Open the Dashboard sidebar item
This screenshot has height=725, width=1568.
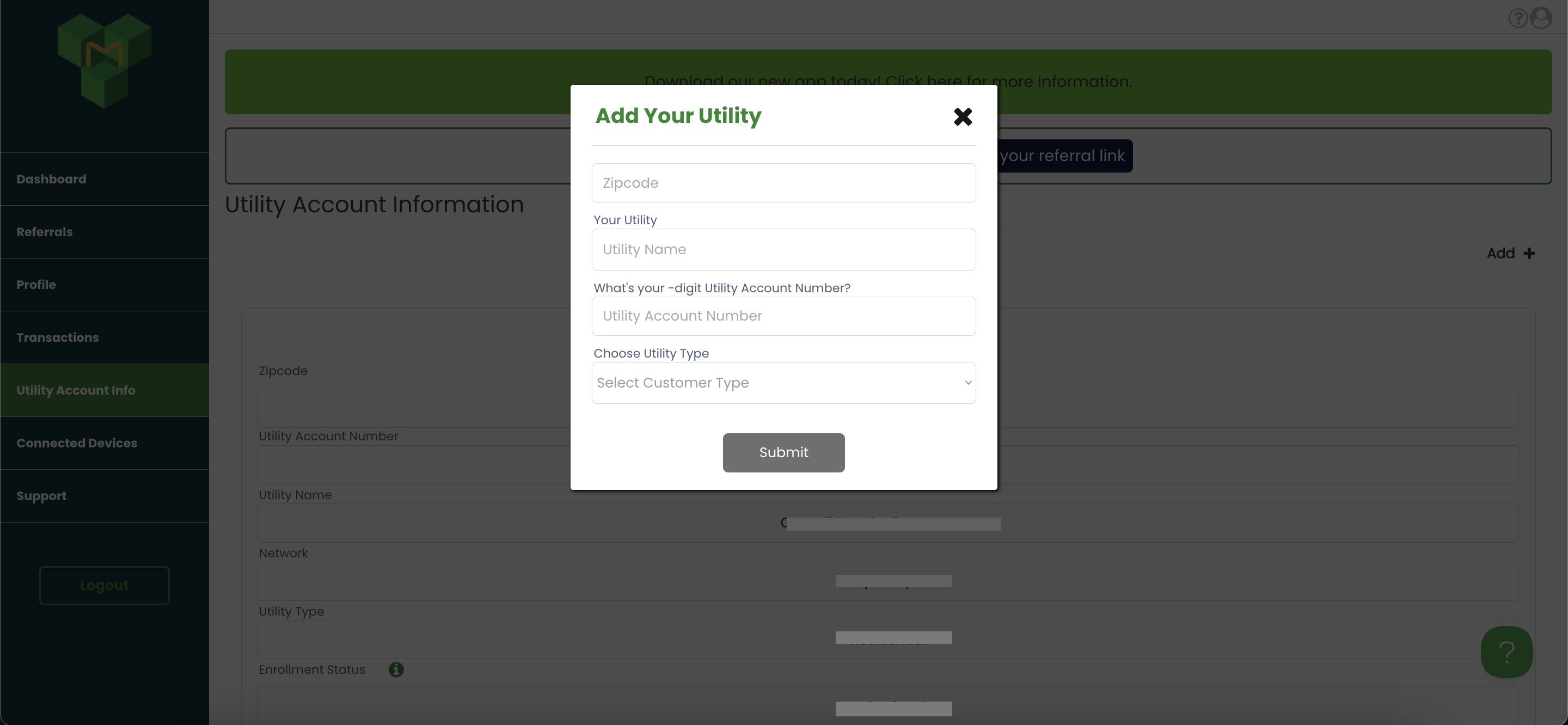click(104, 179)
